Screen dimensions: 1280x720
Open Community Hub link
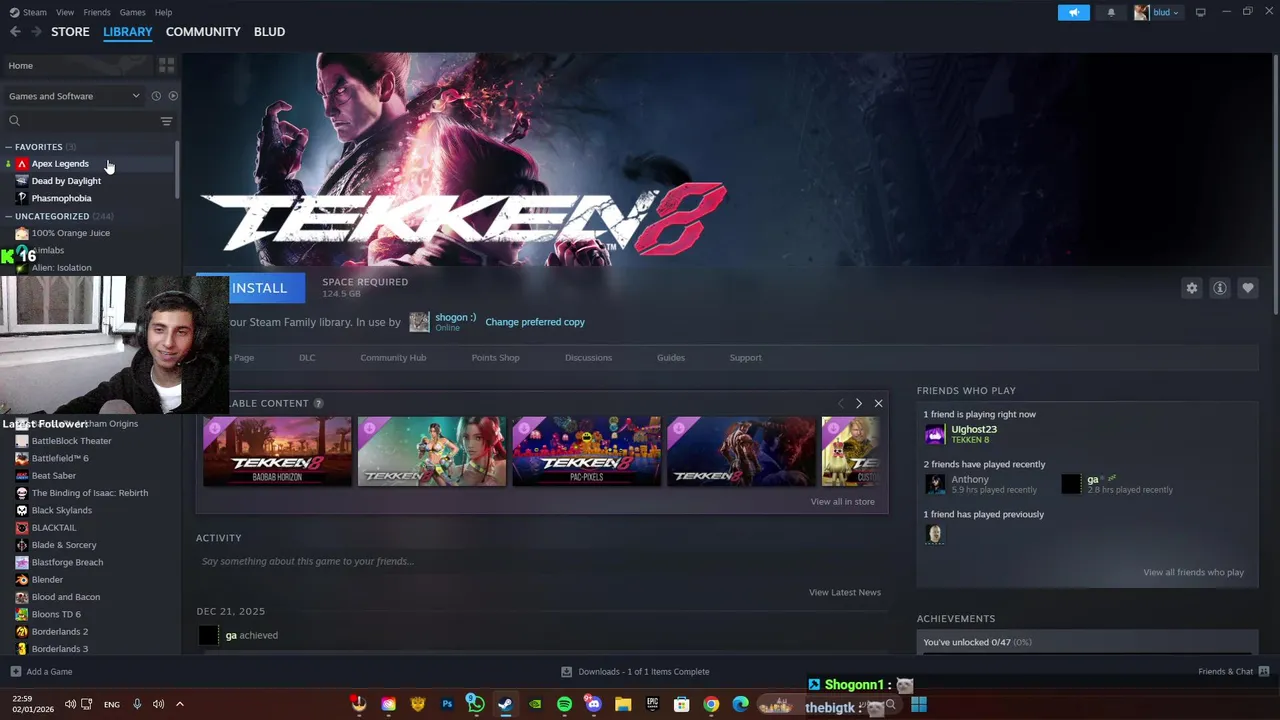[x=393, y=358]
